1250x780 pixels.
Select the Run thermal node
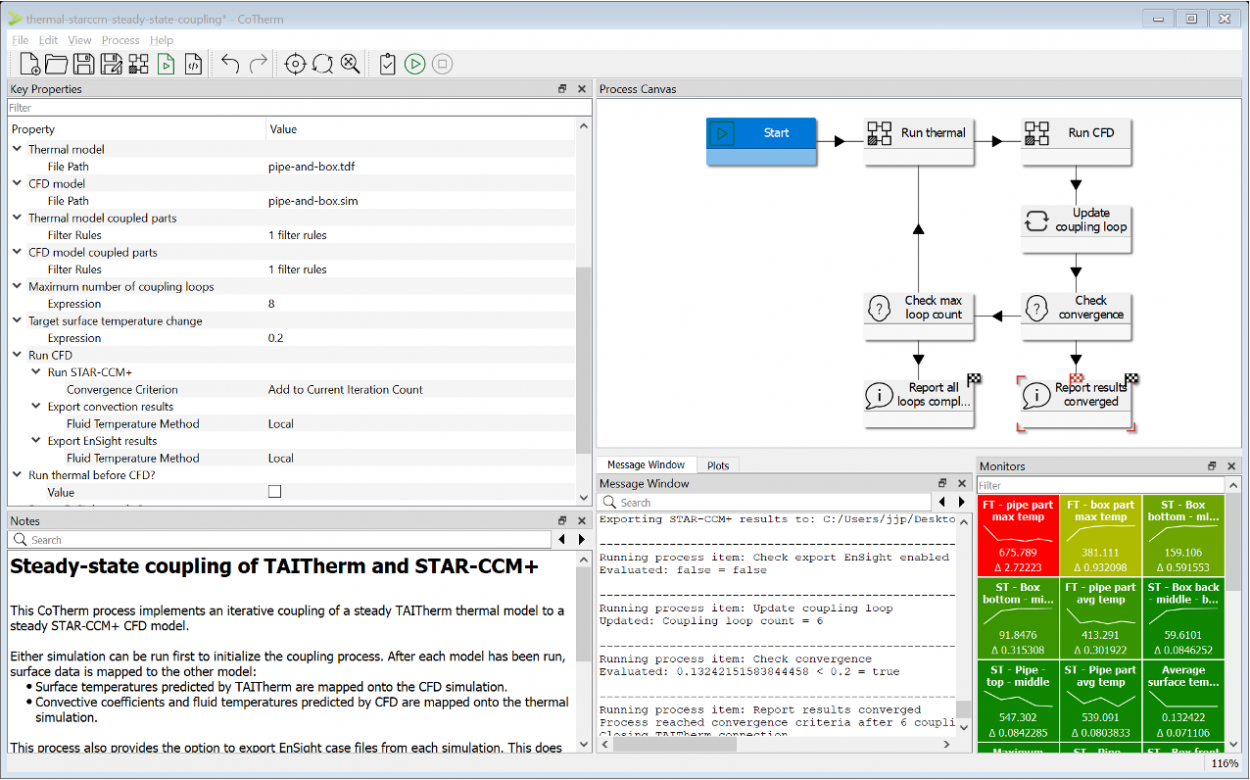[x=918, y=141]
